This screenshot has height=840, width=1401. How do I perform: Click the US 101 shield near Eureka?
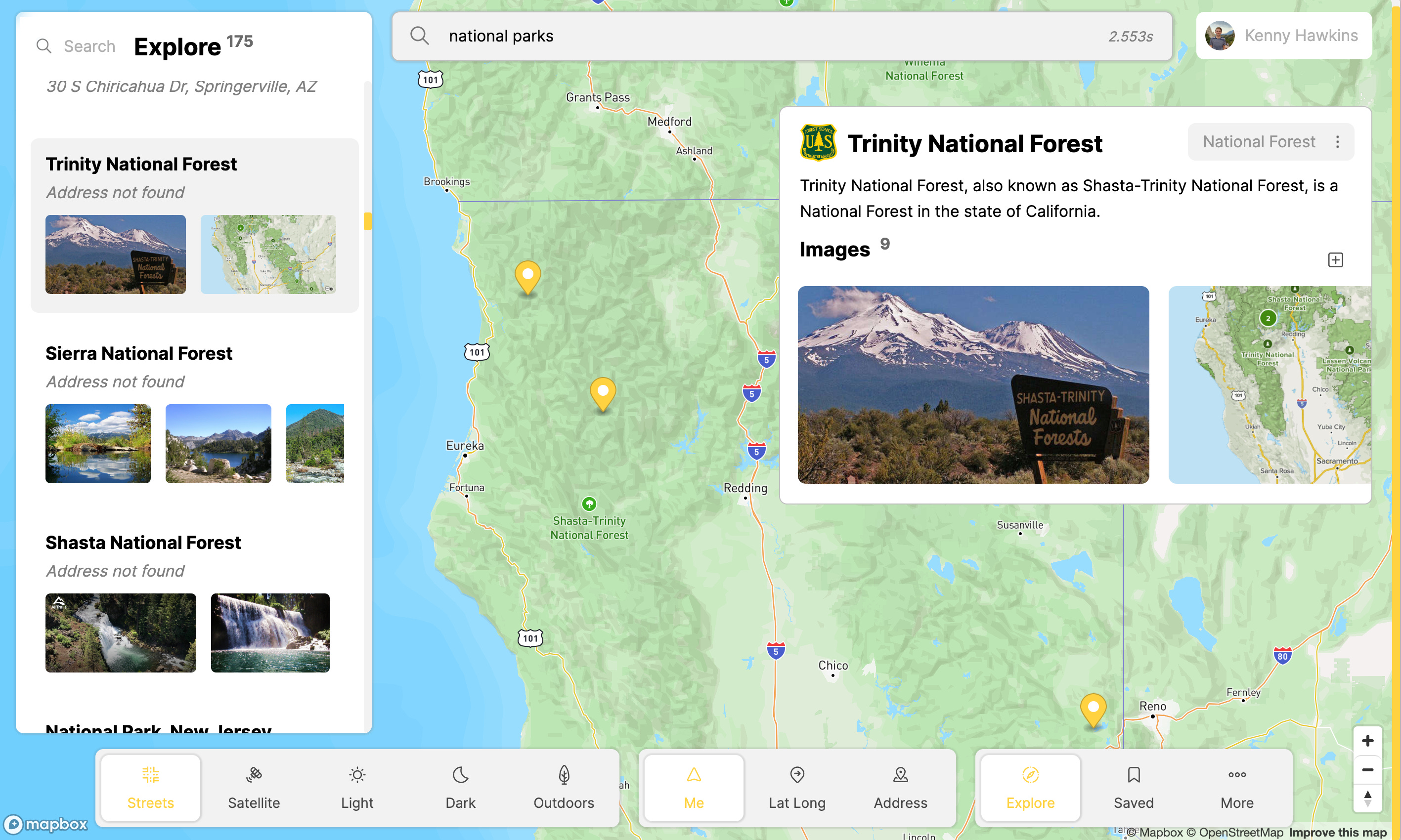click(477, 352)
